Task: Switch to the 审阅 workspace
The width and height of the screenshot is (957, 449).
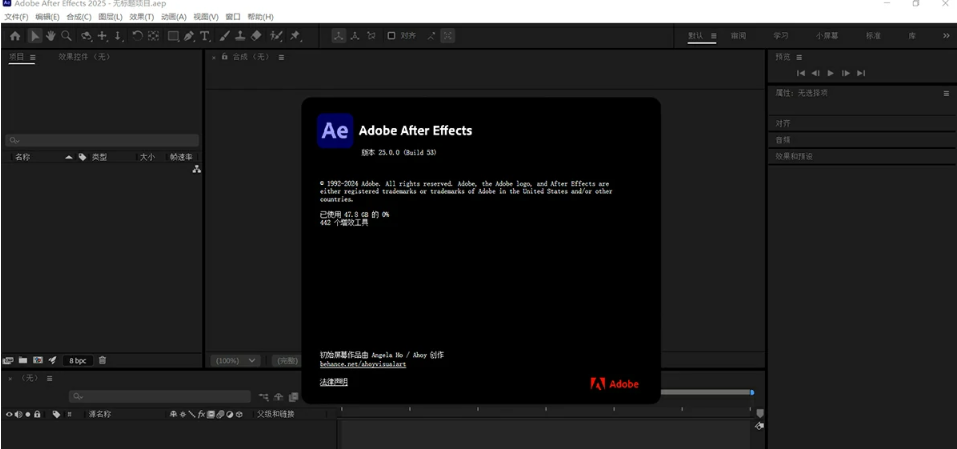Action: (739, 36)
